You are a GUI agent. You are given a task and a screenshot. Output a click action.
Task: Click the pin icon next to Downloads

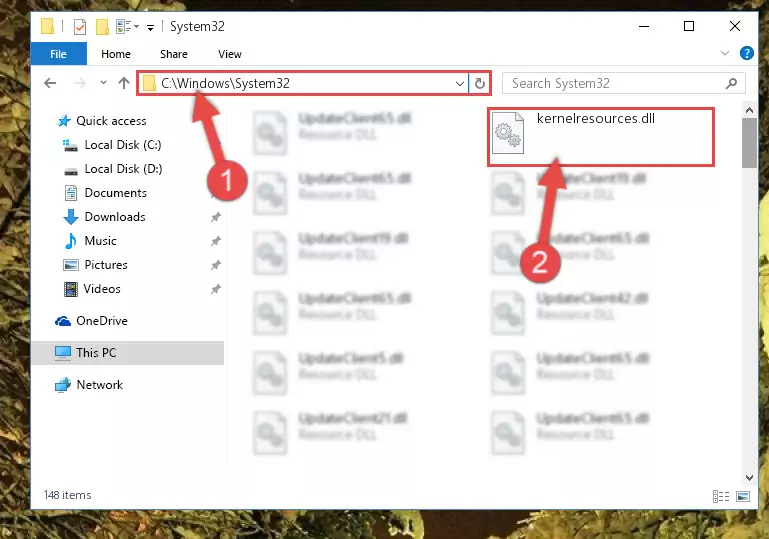click(x=215, y=217)
